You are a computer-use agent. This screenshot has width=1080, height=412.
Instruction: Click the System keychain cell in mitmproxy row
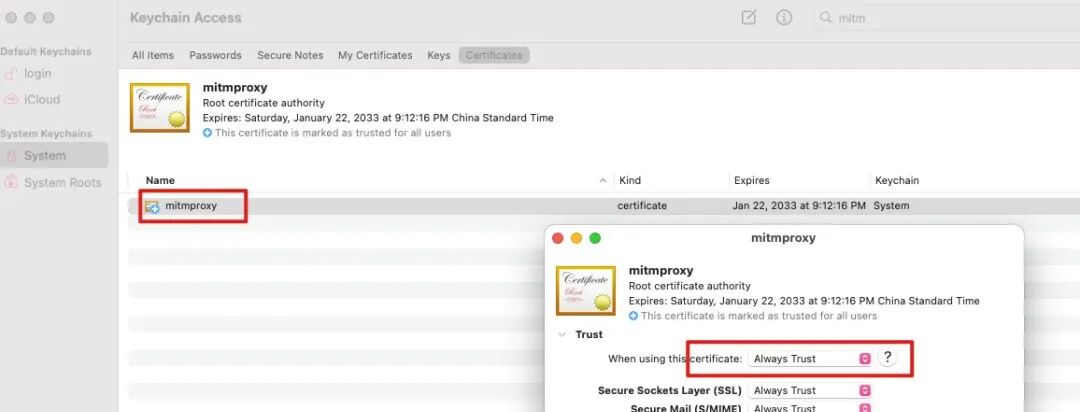pos(891,206)
